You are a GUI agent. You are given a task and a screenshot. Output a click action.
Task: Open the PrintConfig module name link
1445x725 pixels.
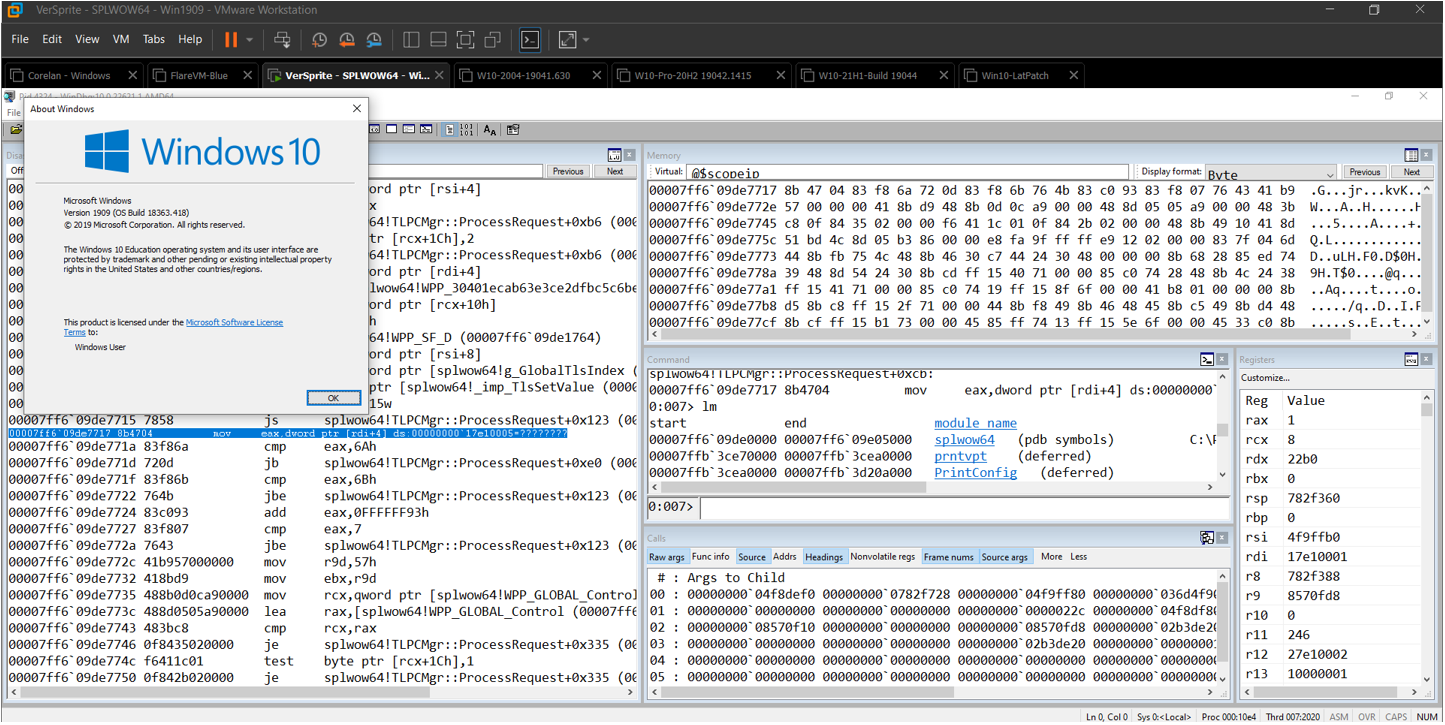[x=976, y=472]
